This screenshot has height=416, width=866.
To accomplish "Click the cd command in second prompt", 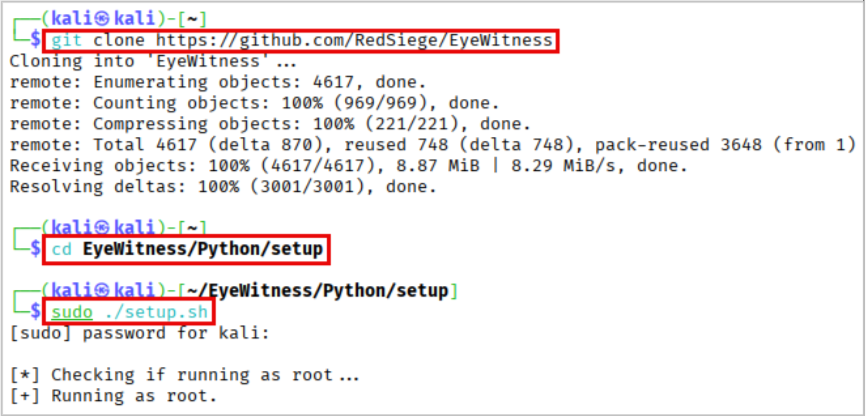I will pos(61,249).
